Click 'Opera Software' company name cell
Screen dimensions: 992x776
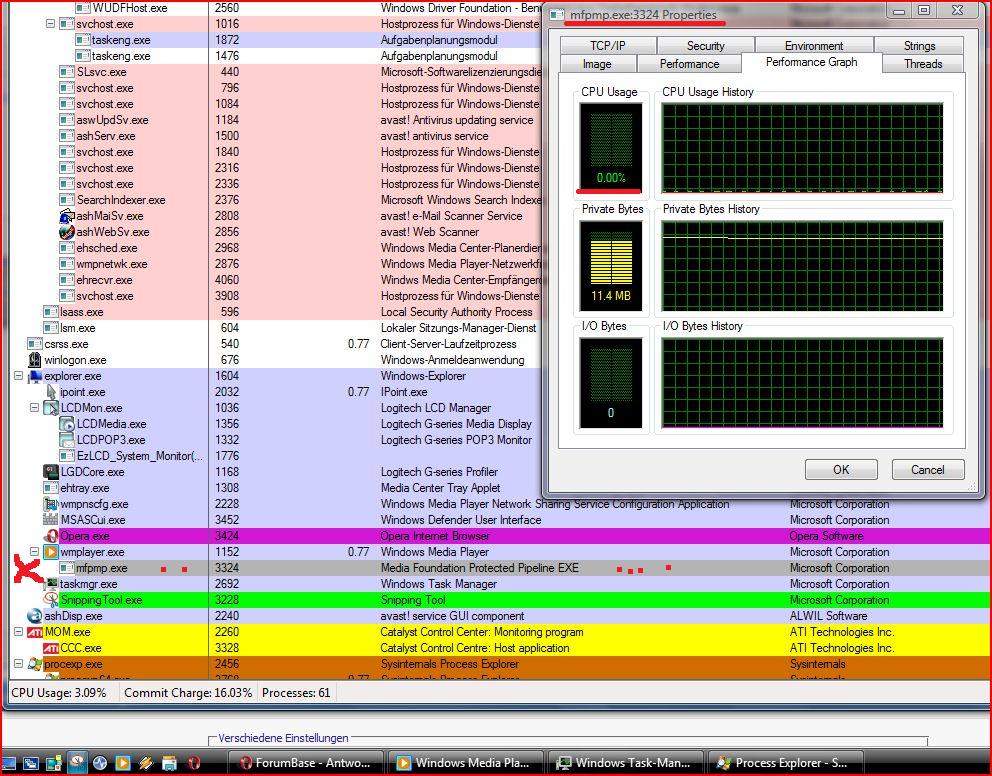pos(826,536)
